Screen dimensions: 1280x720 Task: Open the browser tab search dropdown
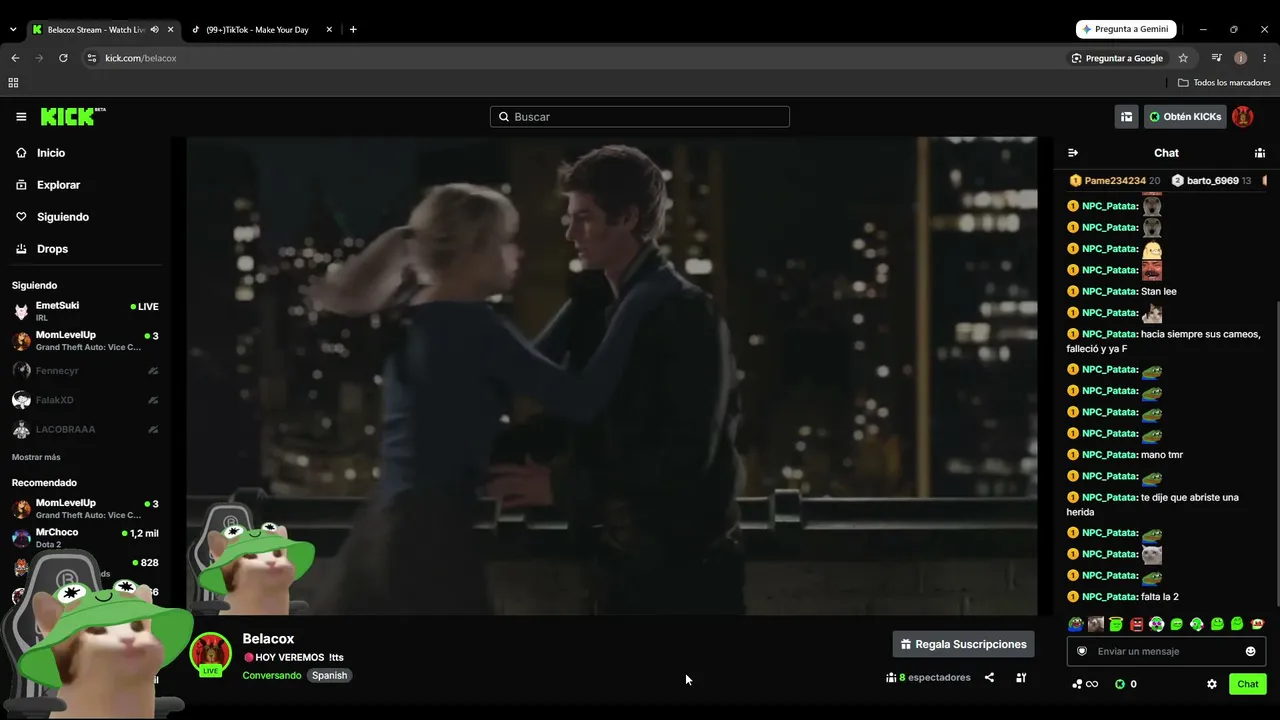point(13,30)
